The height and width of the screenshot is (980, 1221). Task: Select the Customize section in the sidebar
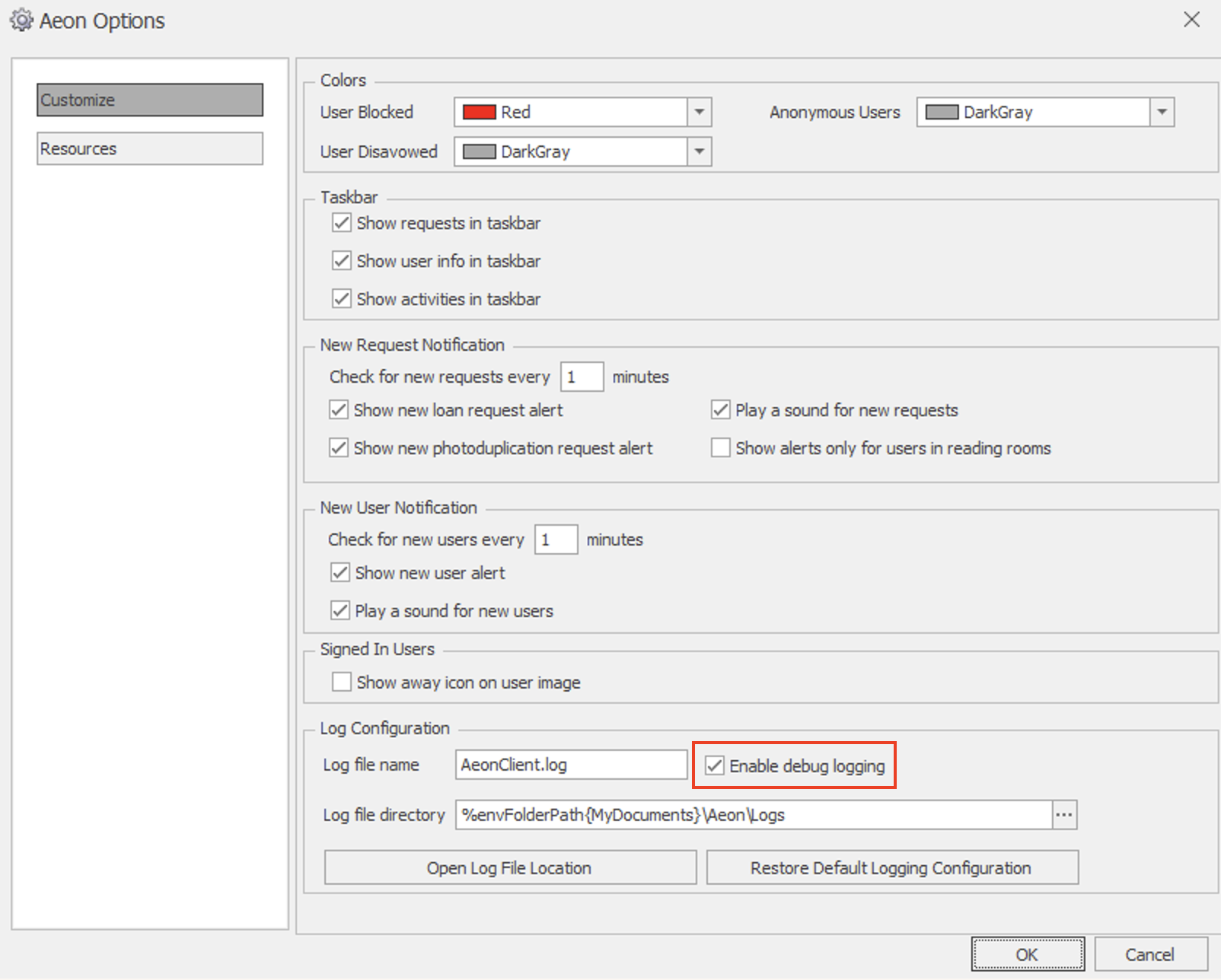click(148, 99)
